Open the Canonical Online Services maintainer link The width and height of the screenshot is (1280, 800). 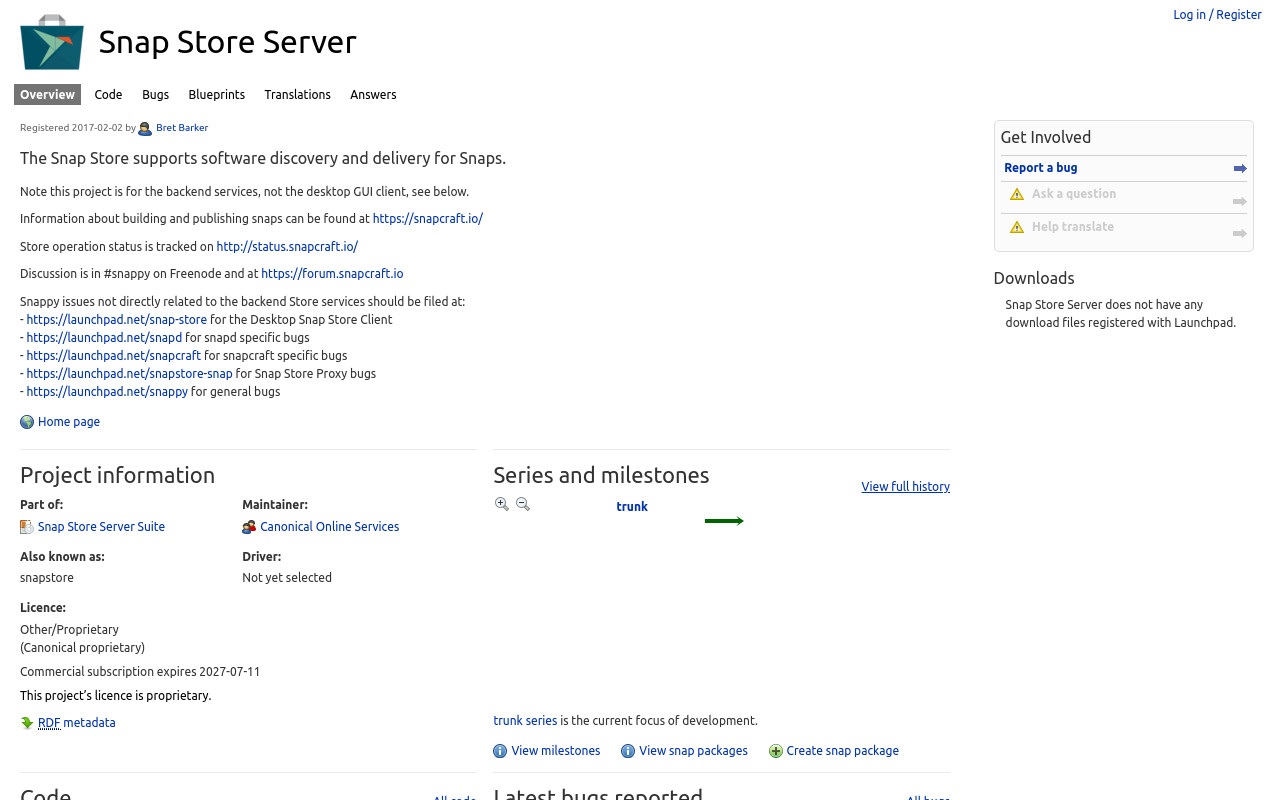329,527
